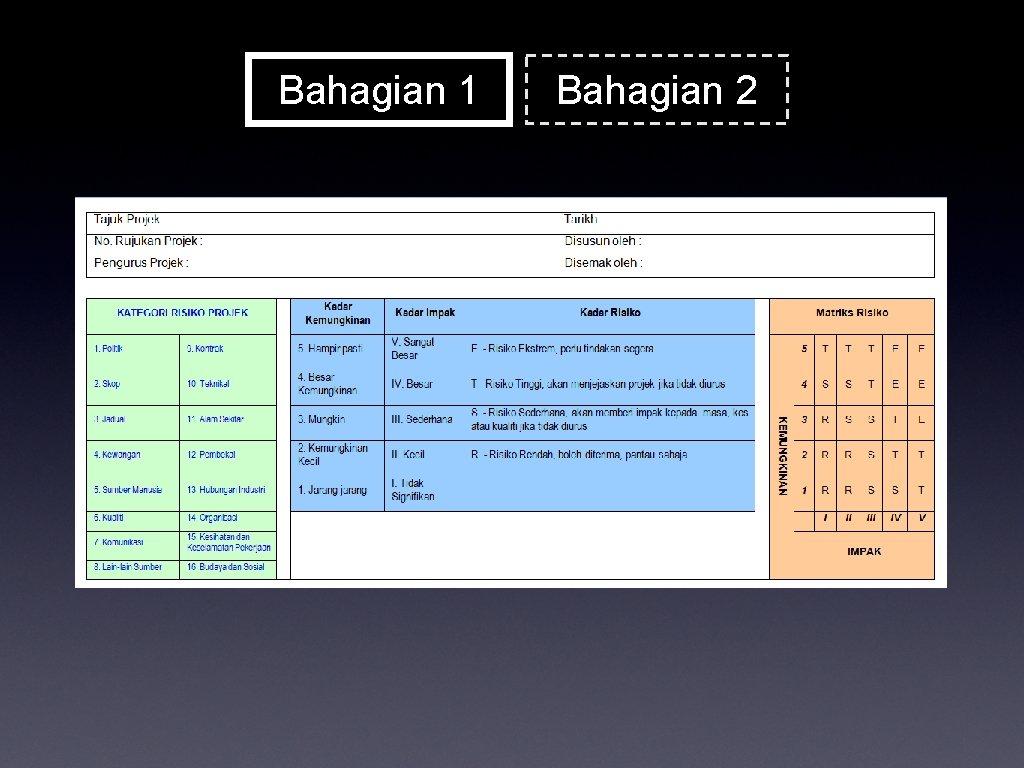The width and height of the screenshot is (1024, 768).
Task: Click matrix column label III
Action: pos(871,518)
